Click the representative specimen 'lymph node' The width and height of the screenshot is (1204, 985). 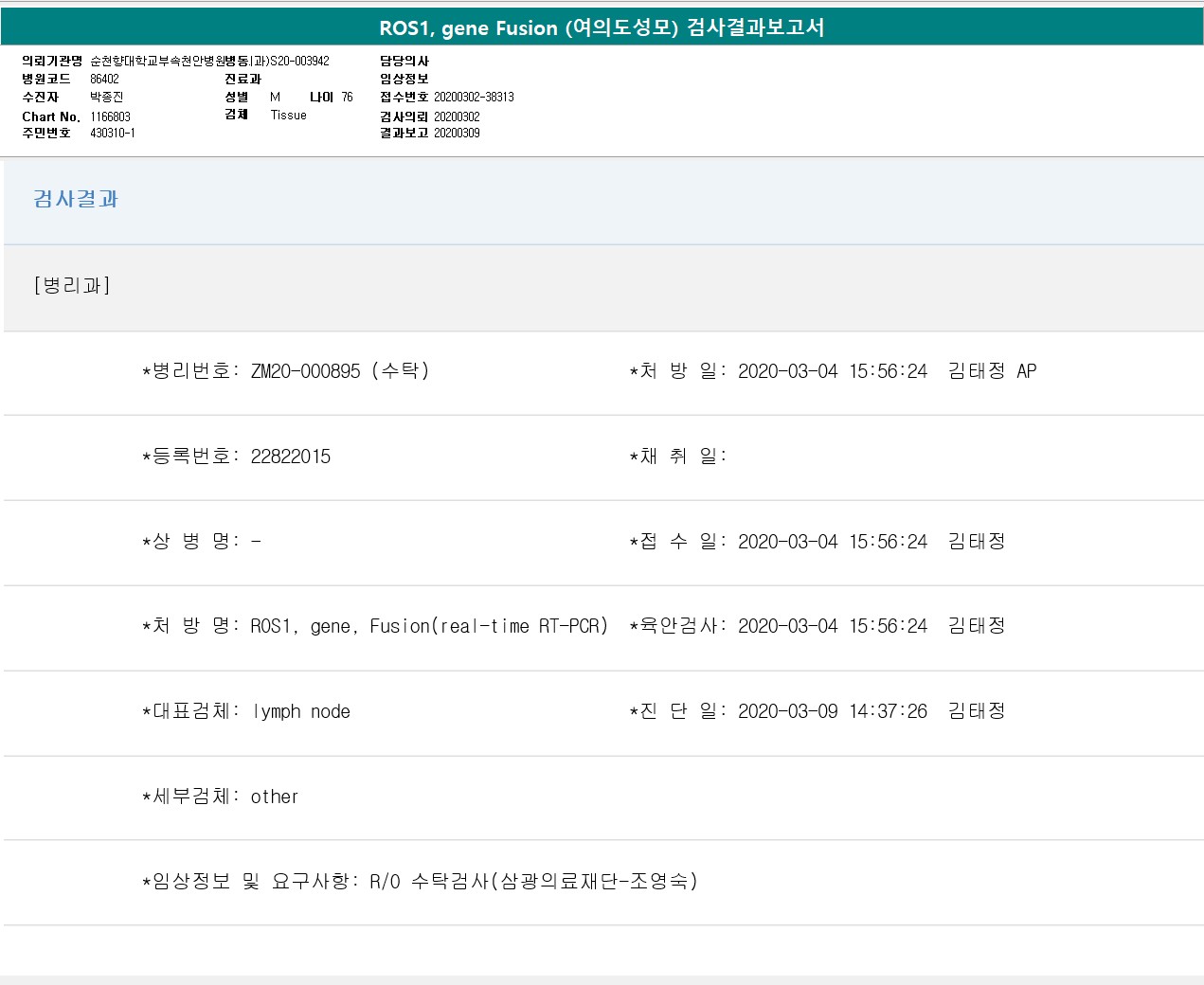(301, 711)
